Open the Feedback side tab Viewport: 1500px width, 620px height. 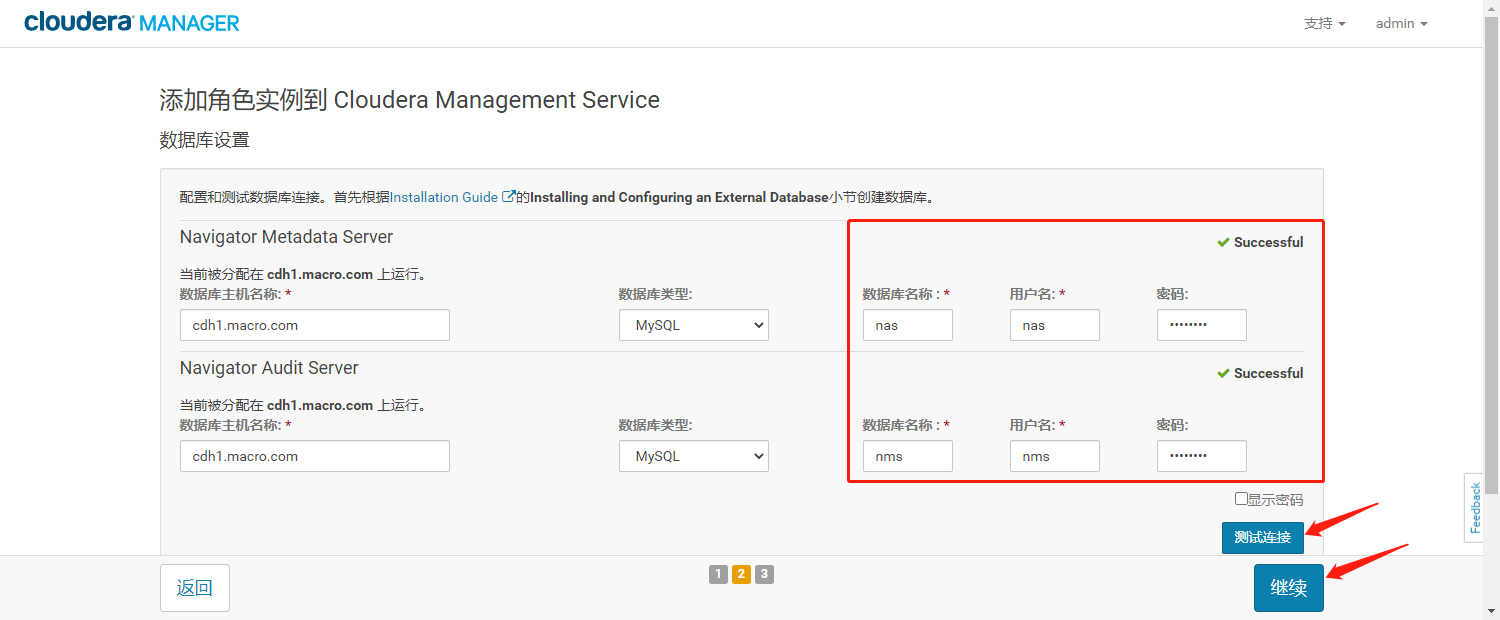pyautogui.click(x=1474, y=508)
